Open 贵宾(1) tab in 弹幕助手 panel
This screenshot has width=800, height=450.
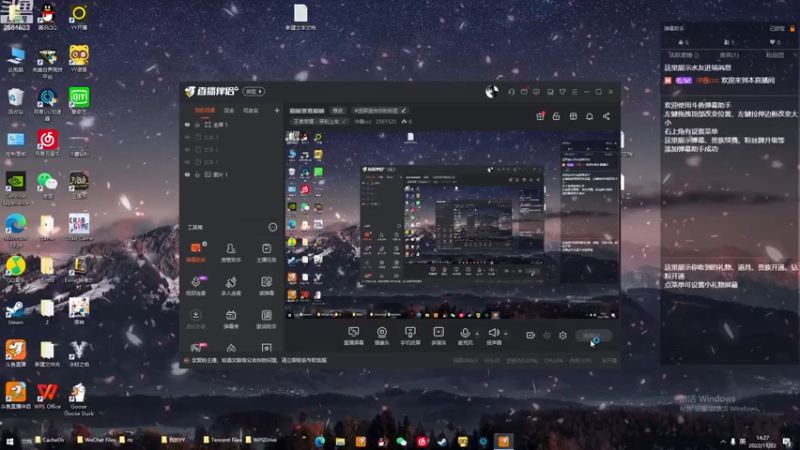point(729,55)
